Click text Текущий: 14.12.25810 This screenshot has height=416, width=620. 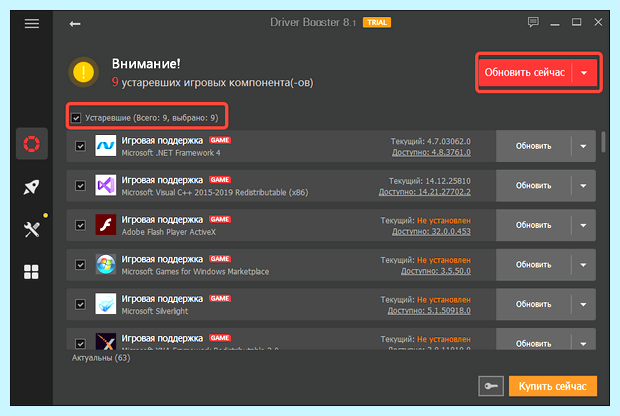tap(430, 181)
